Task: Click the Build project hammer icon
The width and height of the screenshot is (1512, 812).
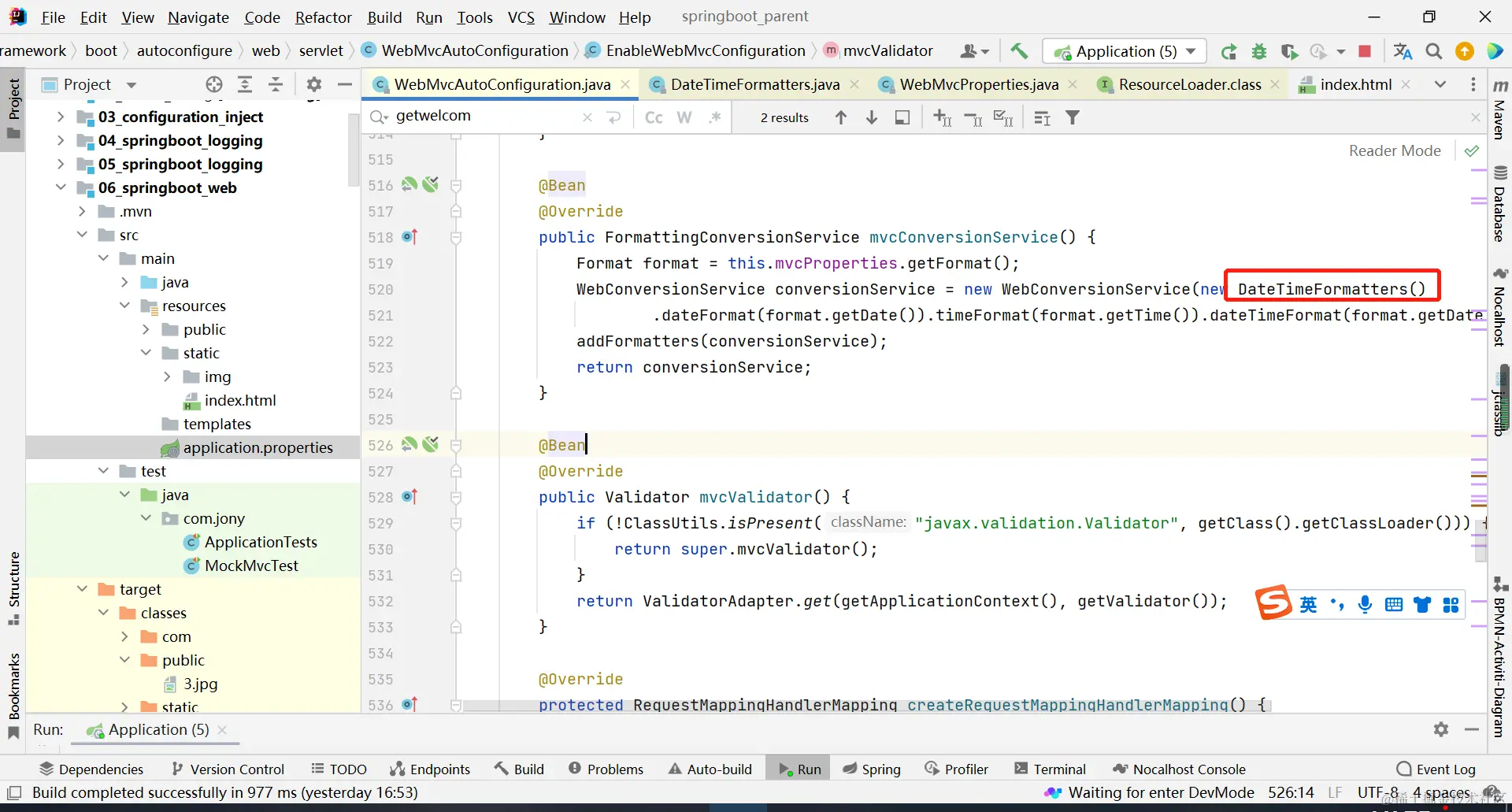Action: [x=1019, y=51]
